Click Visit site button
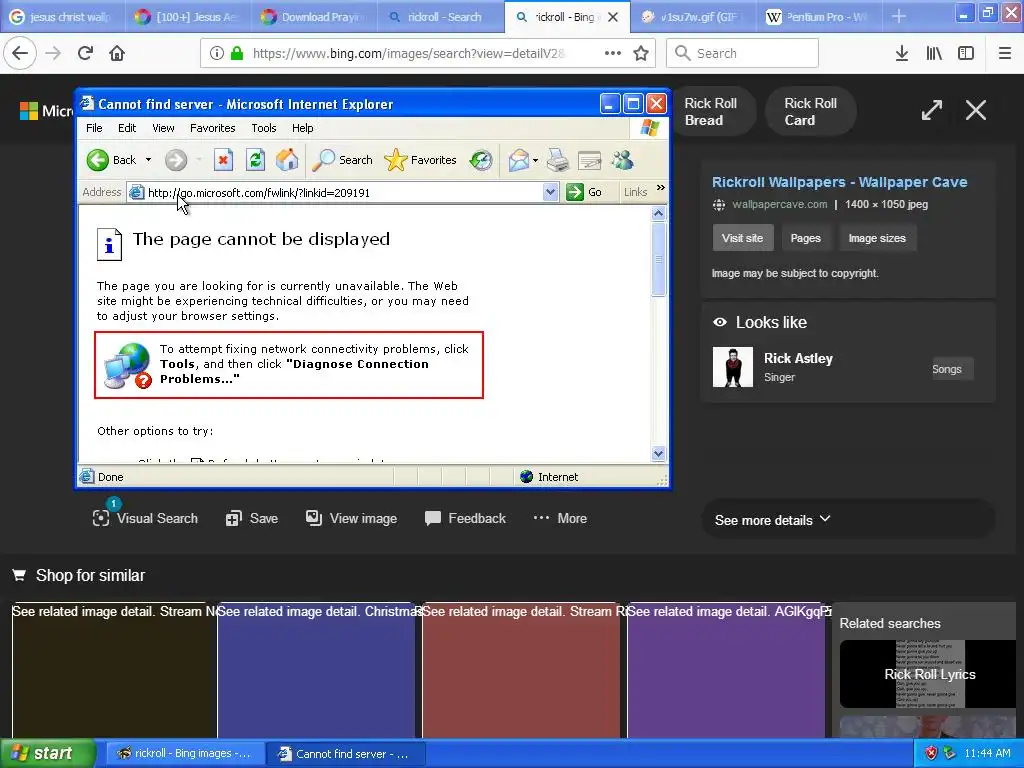This screenshot has height=768, width=1024. pyautogui.click(x=743, y=238)
